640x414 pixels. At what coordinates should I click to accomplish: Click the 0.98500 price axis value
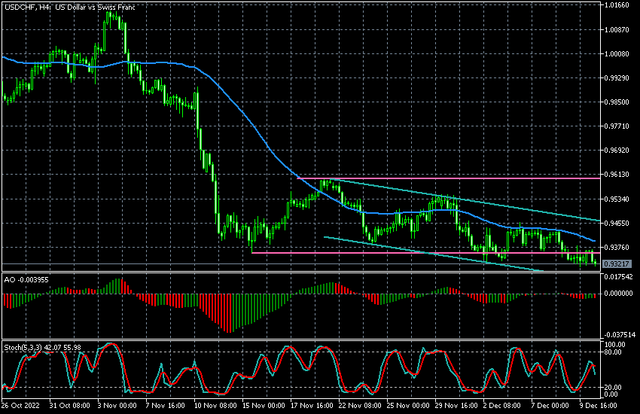pos(616,102)
